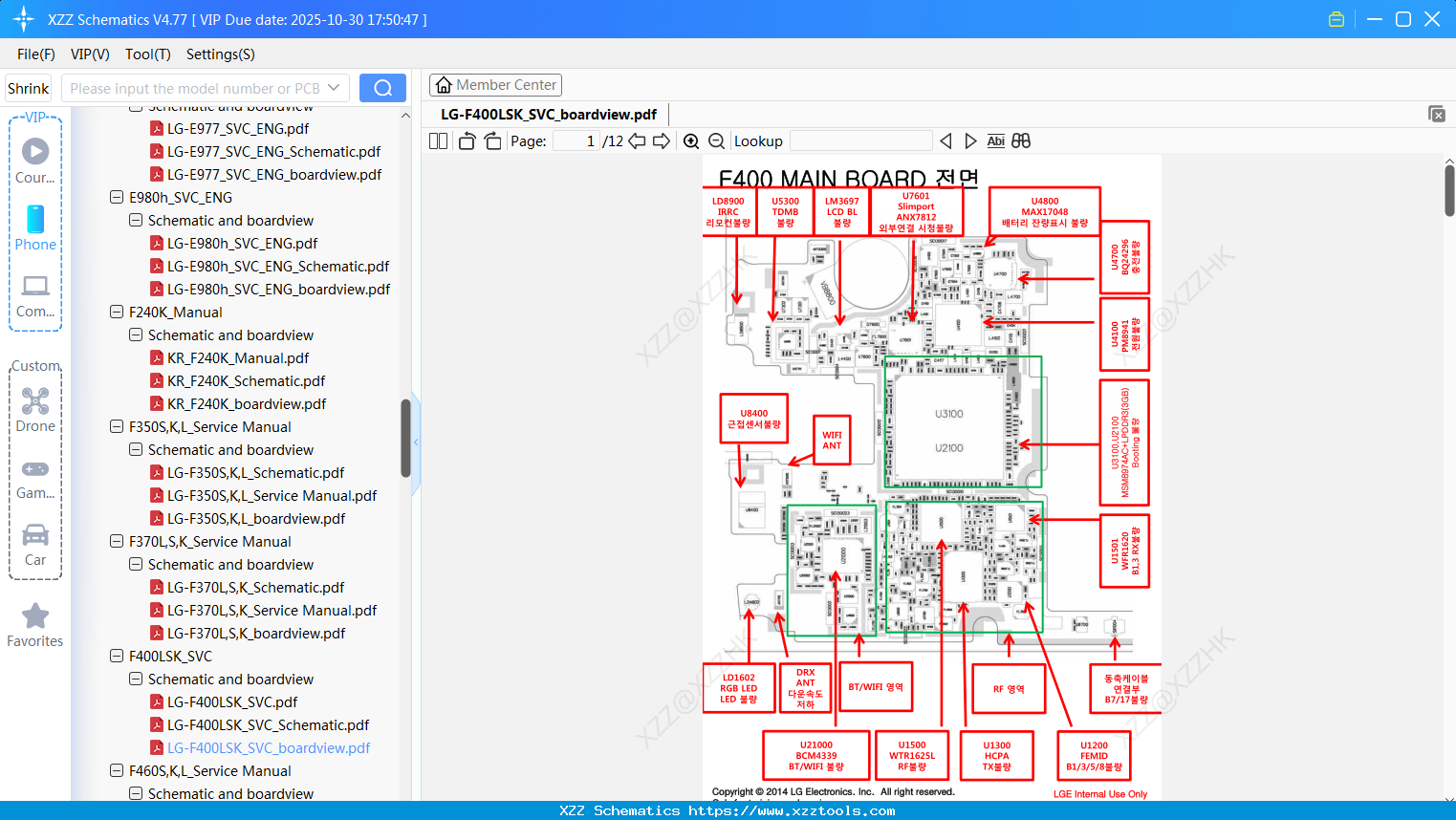The height and width of the screenshot is (820, 1456).
Task: Enable two-page side-by-side view
Action: (437, 140)
